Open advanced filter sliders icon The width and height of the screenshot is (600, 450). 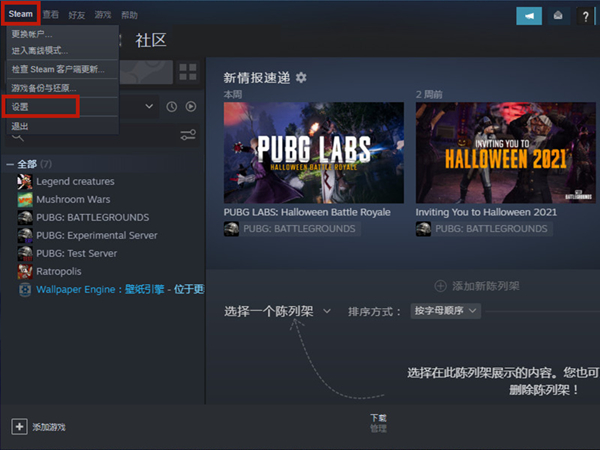[188, 135]
